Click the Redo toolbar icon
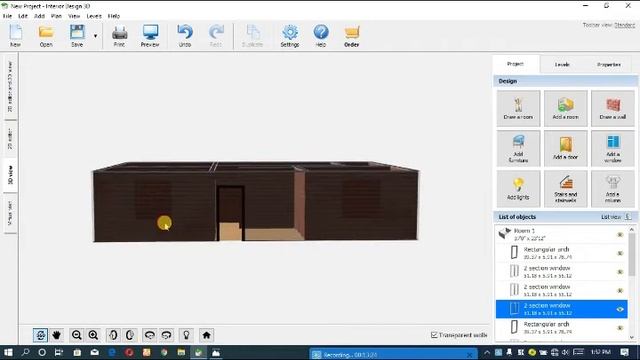640x360 pixels. 216,36
